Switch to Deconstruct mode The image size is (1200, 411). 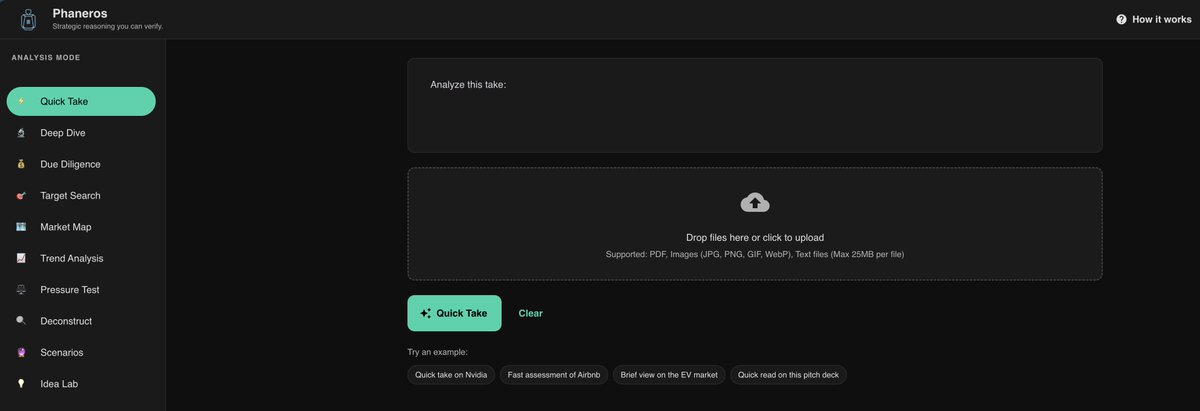(81, 321)
